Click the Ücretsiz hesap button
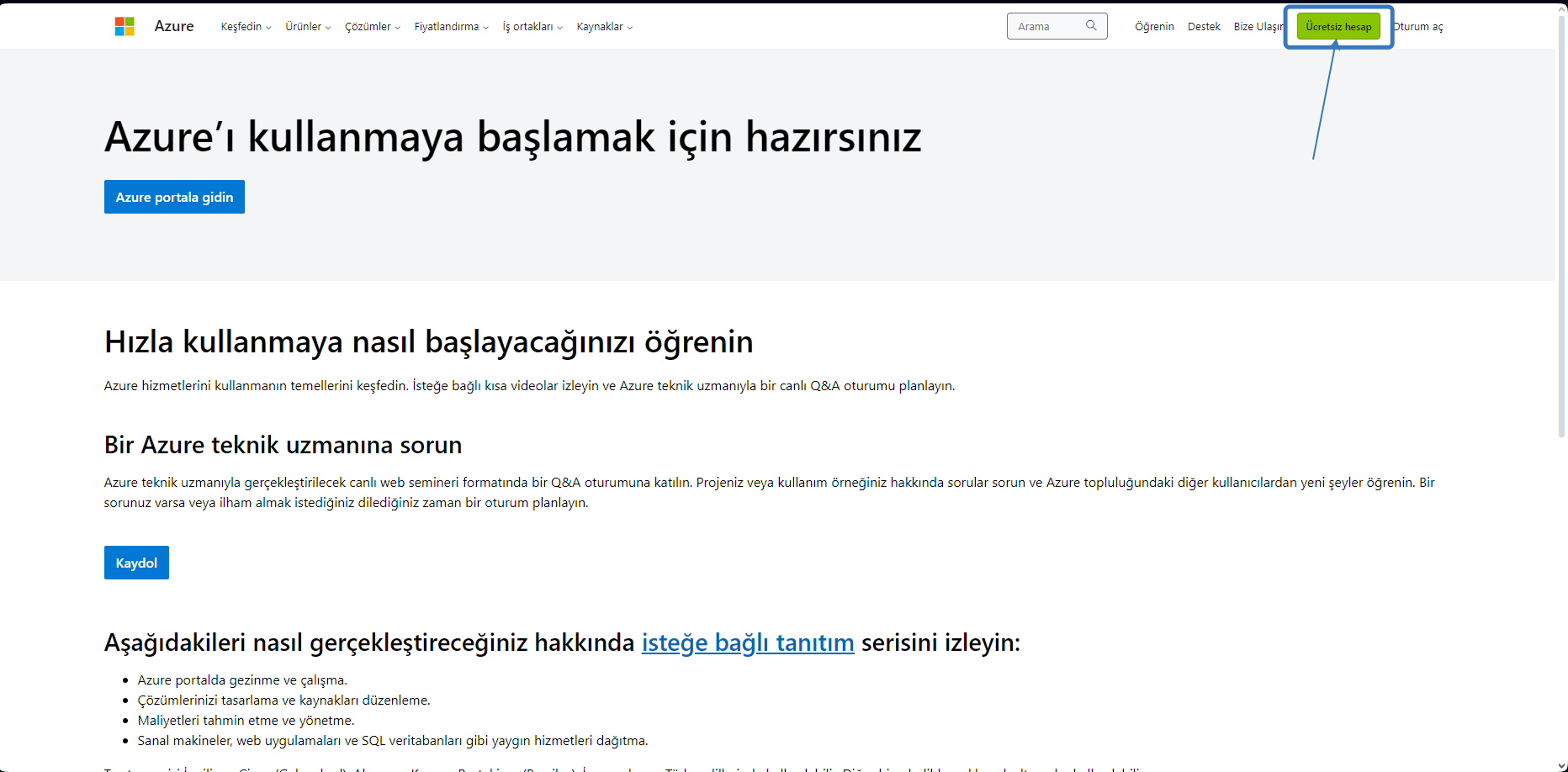This screenshot has width=1568, height=772. point(1338,26)
